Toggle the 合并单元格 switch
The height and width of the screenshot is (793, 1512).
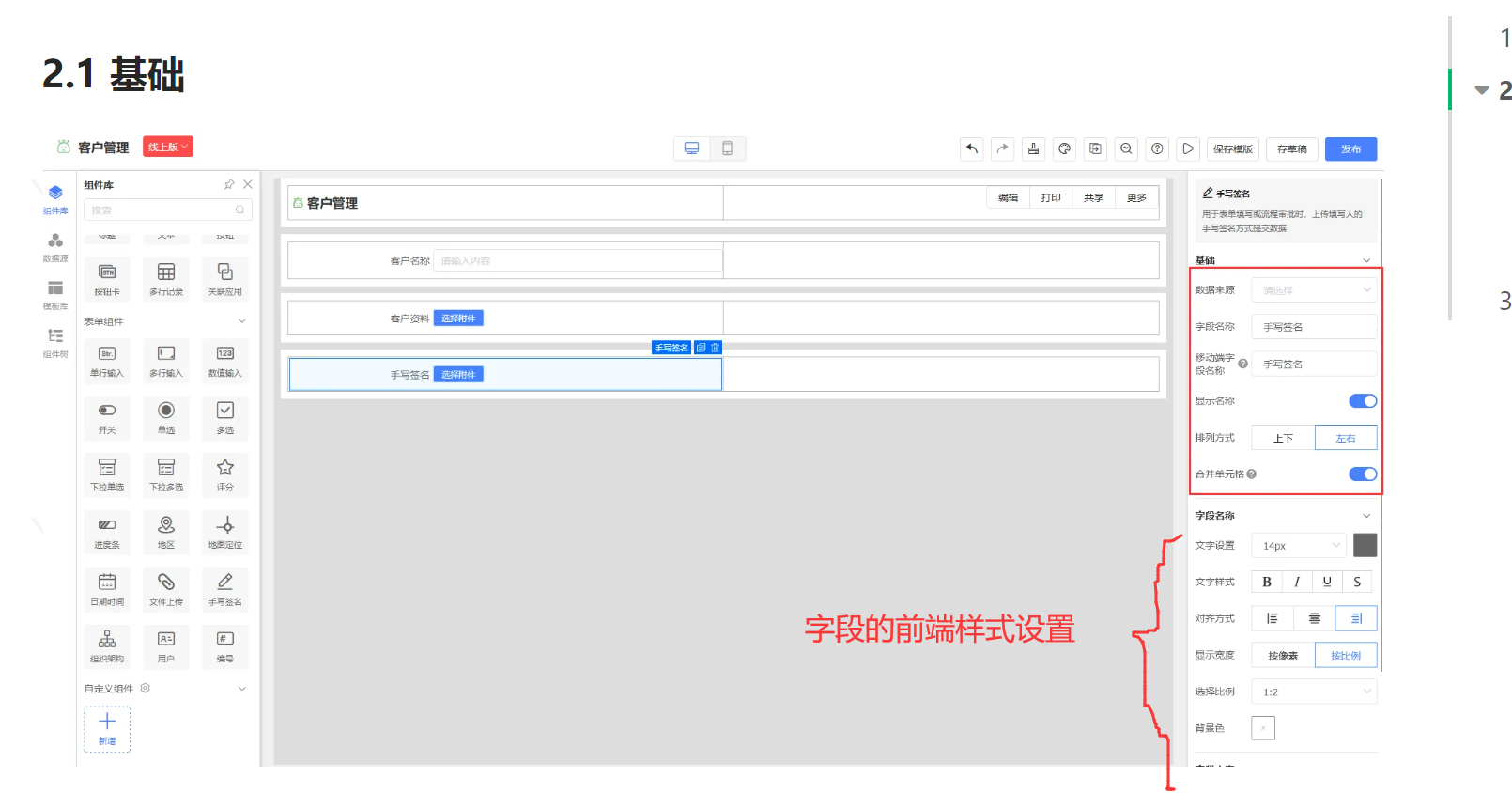coord(1363,474)
